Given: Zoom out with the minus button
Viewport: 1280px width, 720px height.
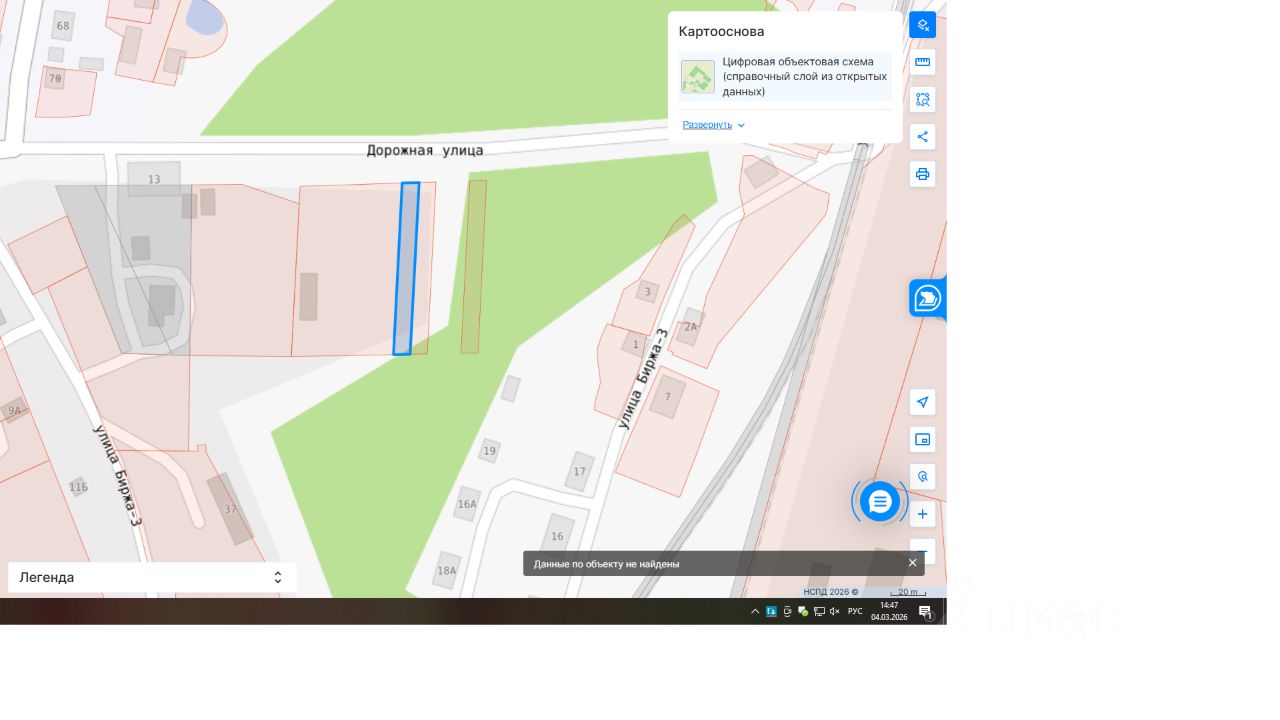Looking at the screenshot, I should [922, 551].
